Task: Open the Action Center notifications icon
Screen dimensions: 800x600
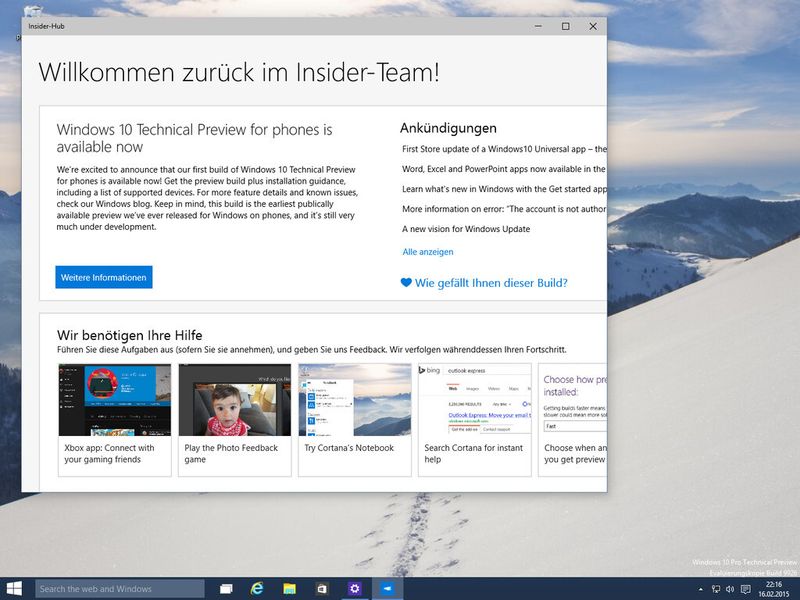Action: point(745,590)
